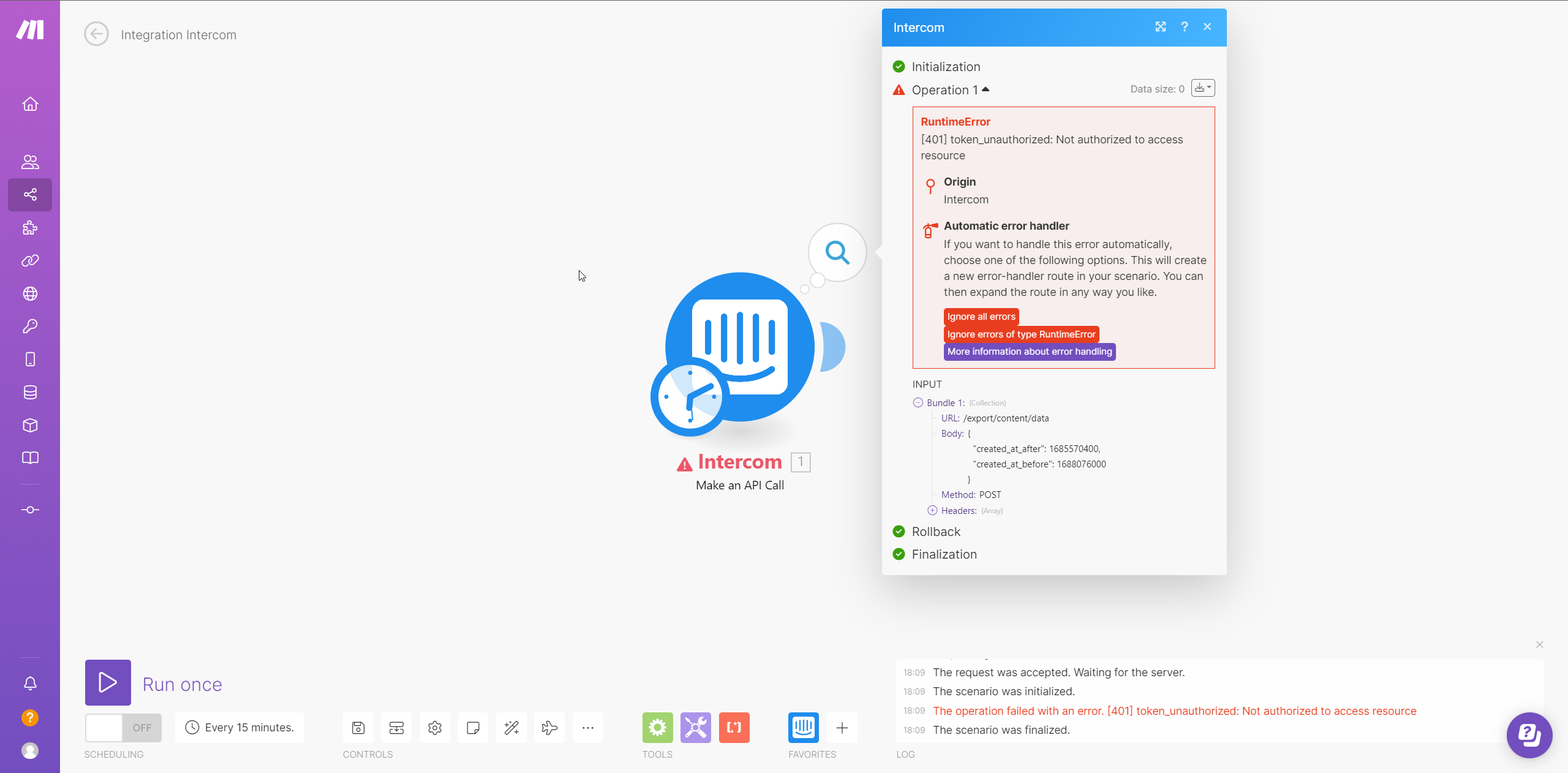The height and width of the screenshot is (773, 1568).
Task: Go to Organization home icon in sidebar
Action: [x=30, y=104]
